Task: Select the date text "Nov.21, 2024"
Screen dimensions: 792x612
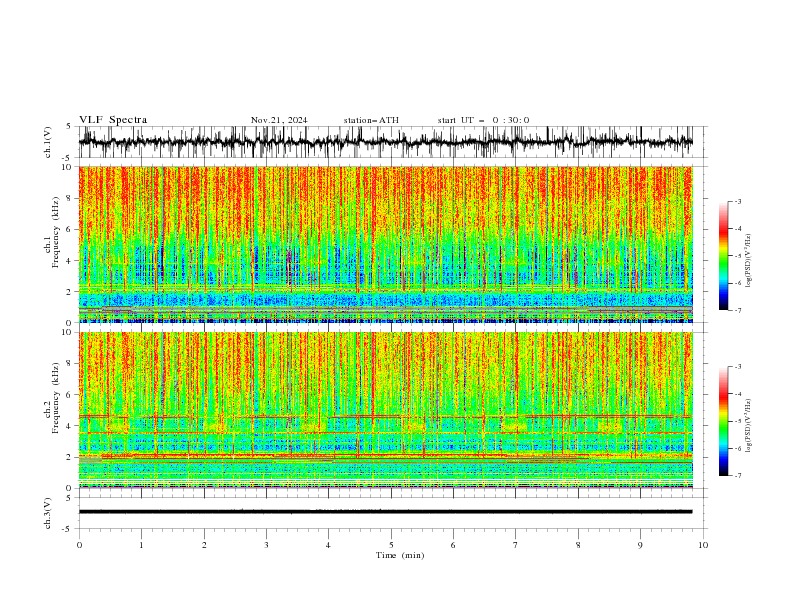Action: click(x=279, y=120)
